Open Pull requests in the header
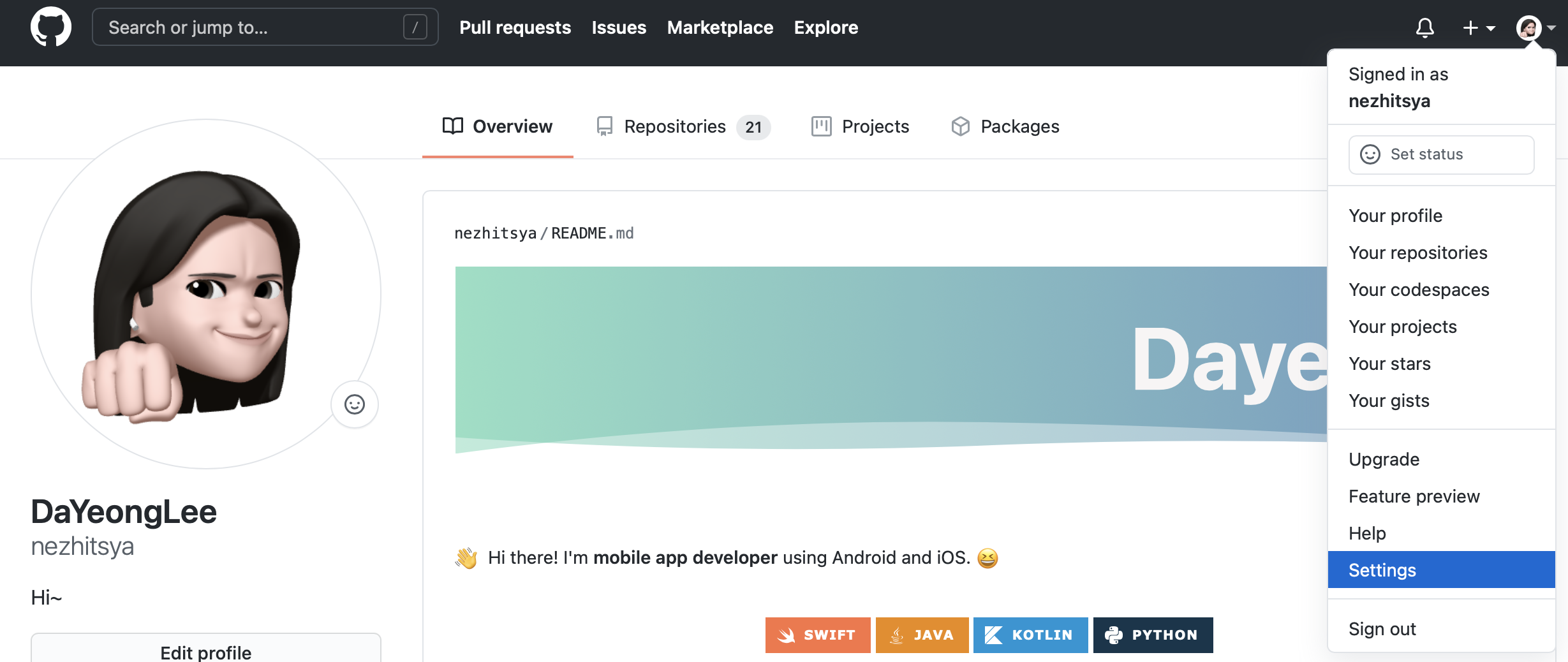 click(515, 27)
